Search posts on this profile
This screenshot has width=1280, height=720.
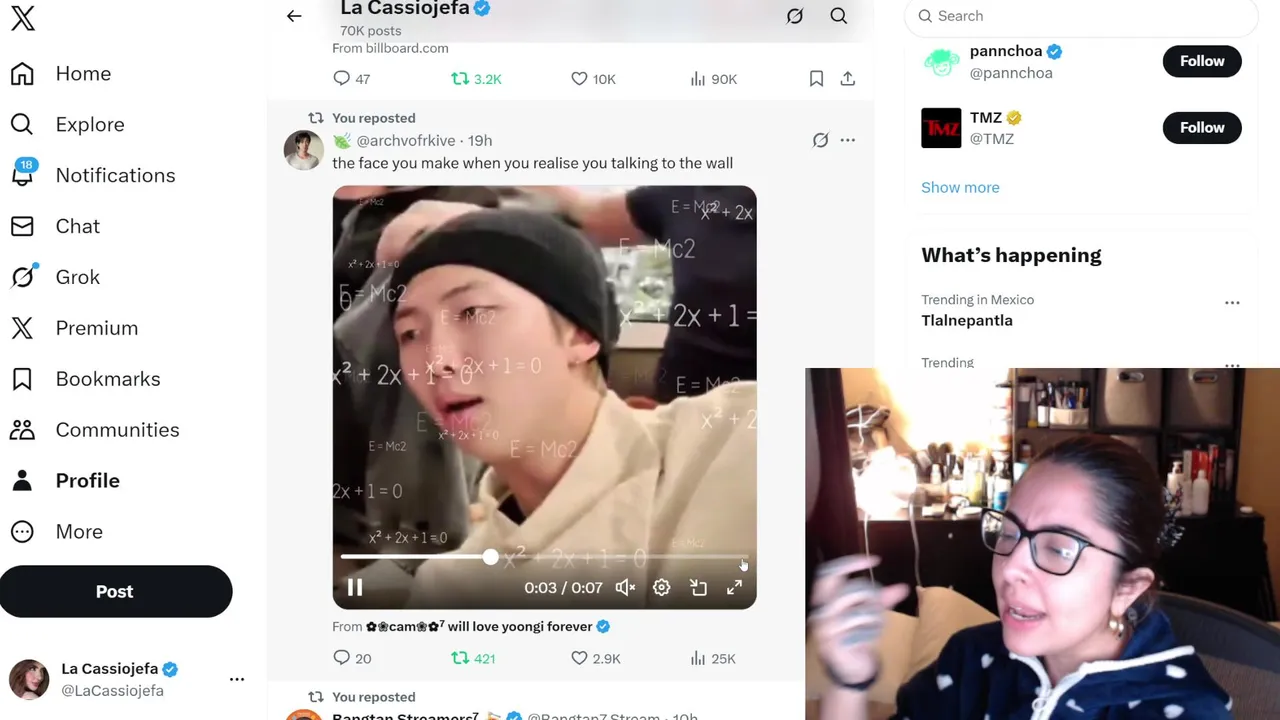[839, 16]
